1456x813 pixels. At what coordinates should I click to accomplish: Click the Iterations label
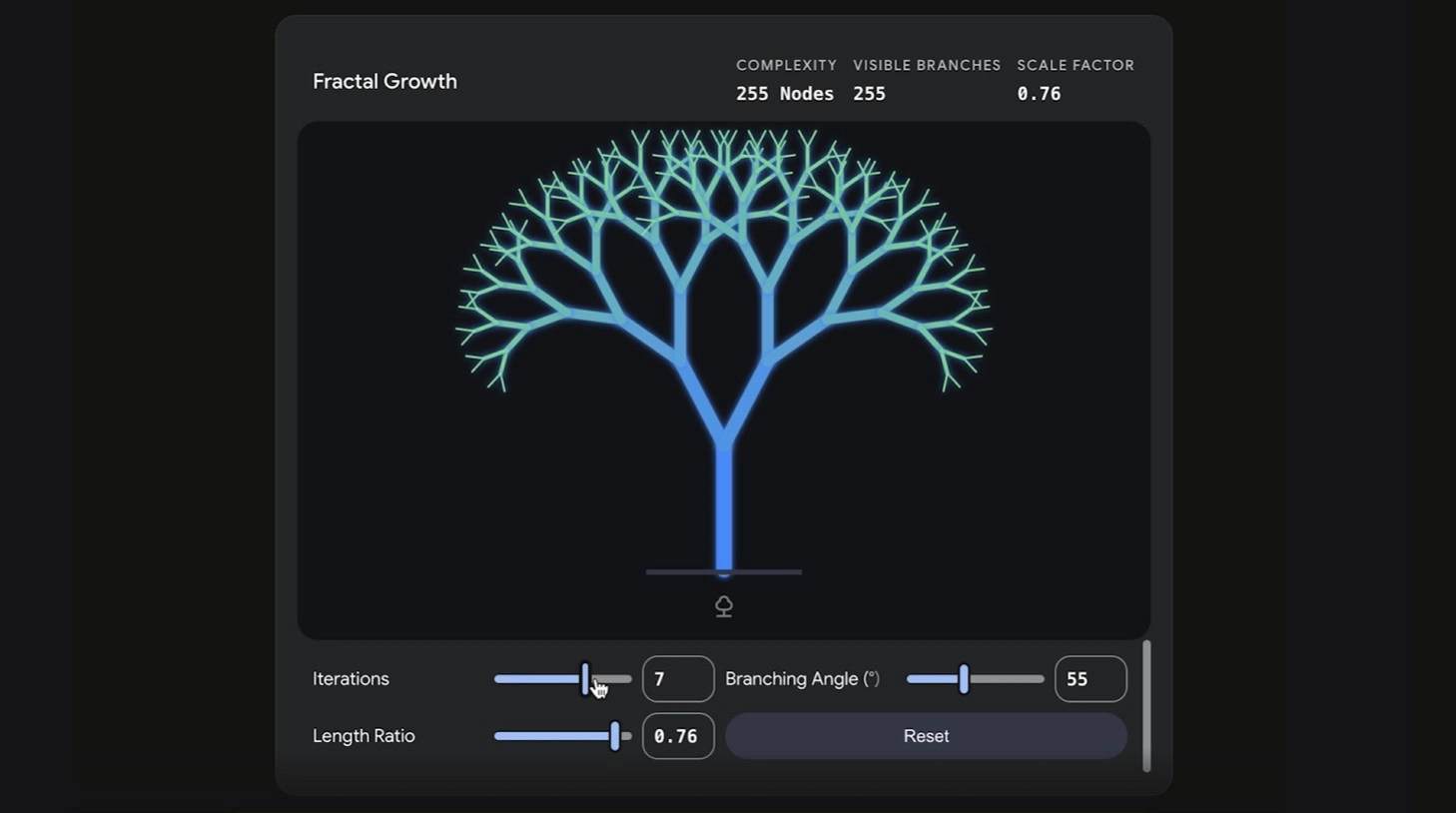pos(351,679)
